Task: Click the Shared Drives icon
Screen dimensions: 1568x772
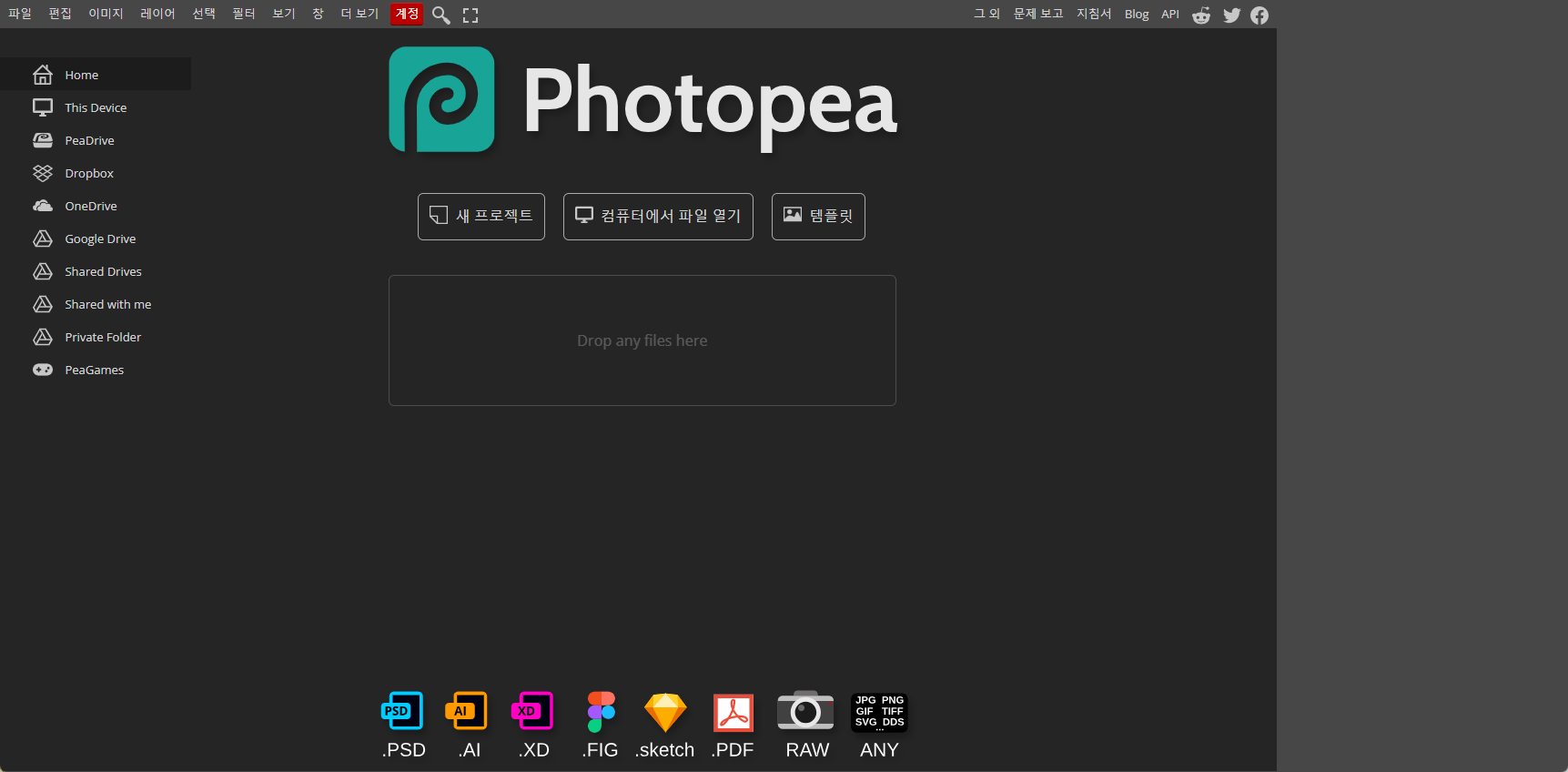Action: point(43,271)
